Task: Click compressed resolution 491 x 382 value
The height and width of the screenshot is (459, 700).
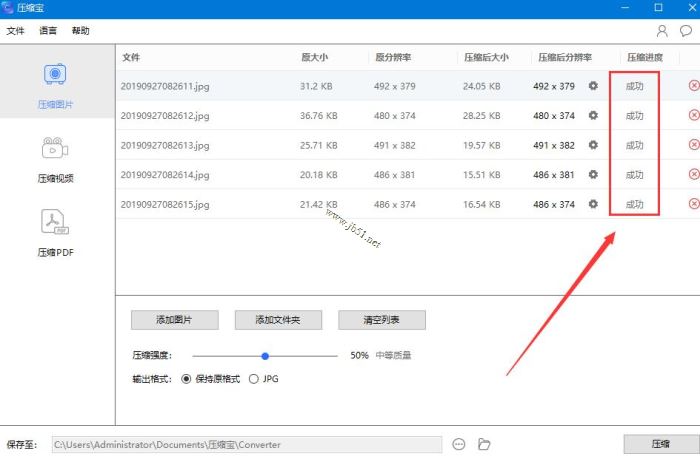Action: (554, 145)
